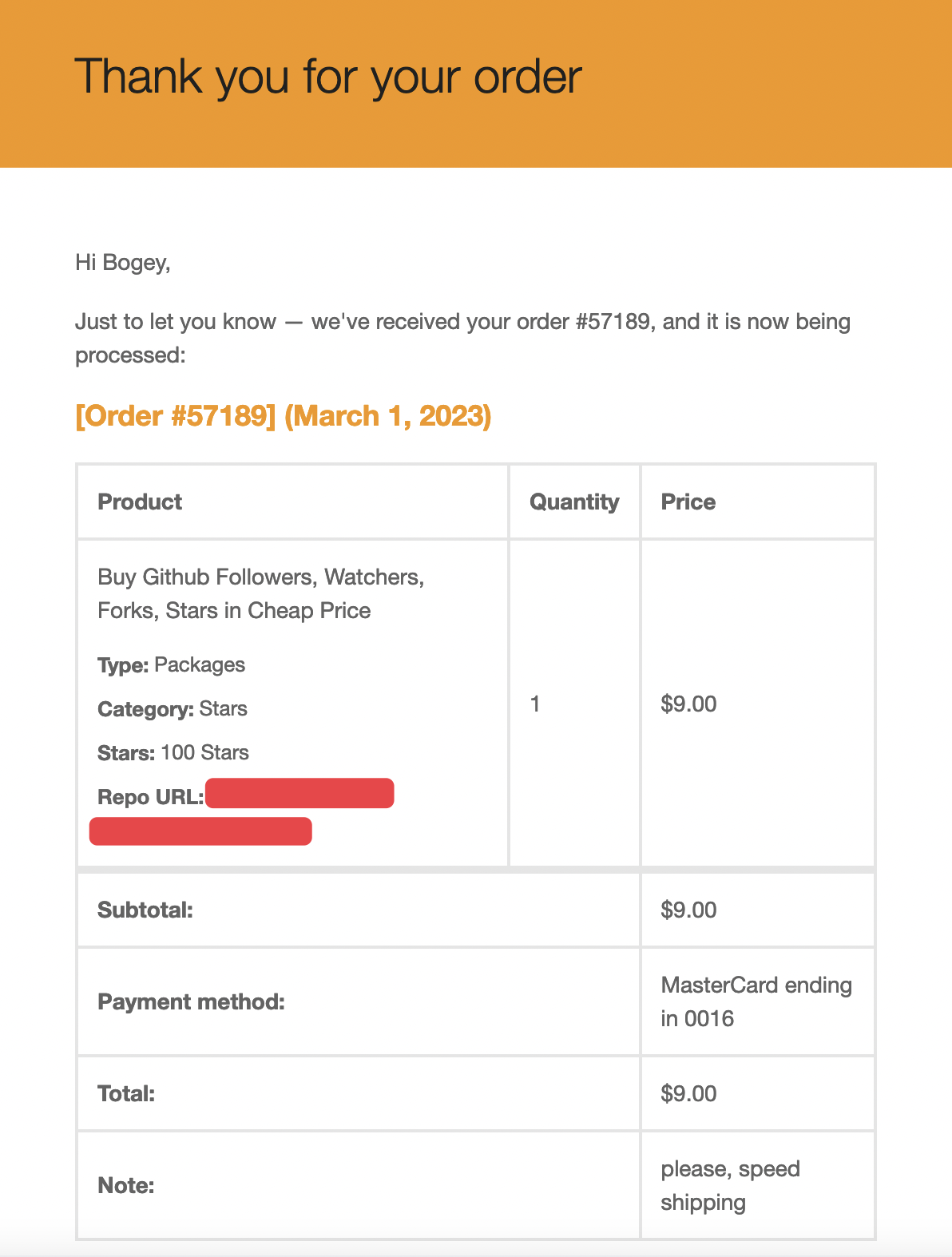This screenshot has height=1257, width=952.
Task: Click the quantity value 1 in product row
Action: coord(535,704)
